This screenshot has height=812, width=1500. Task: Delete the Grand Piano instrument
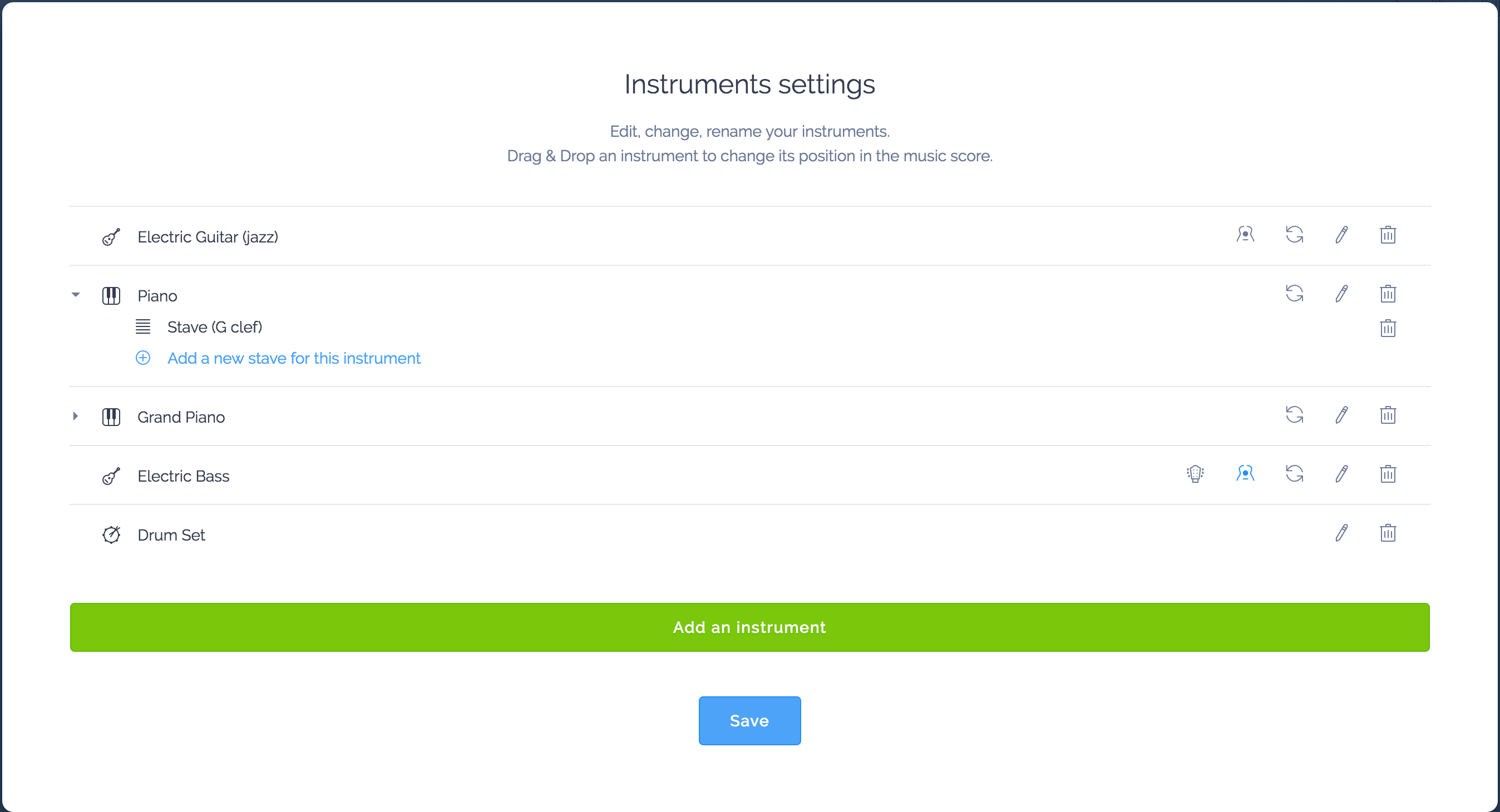(1388, 415)
